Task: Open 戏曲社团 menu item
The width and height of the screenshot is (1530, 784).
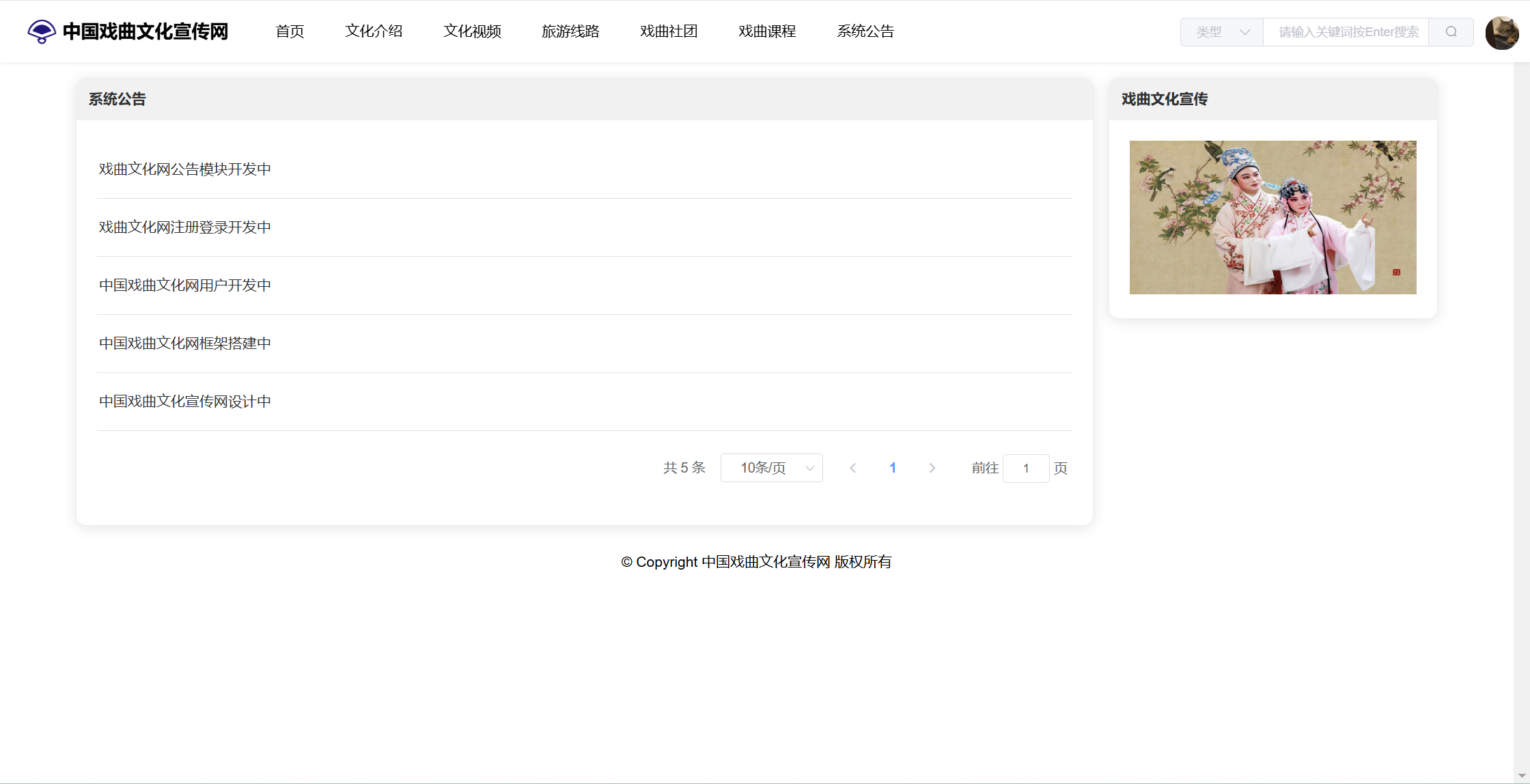Action: (x=669, y=31)
